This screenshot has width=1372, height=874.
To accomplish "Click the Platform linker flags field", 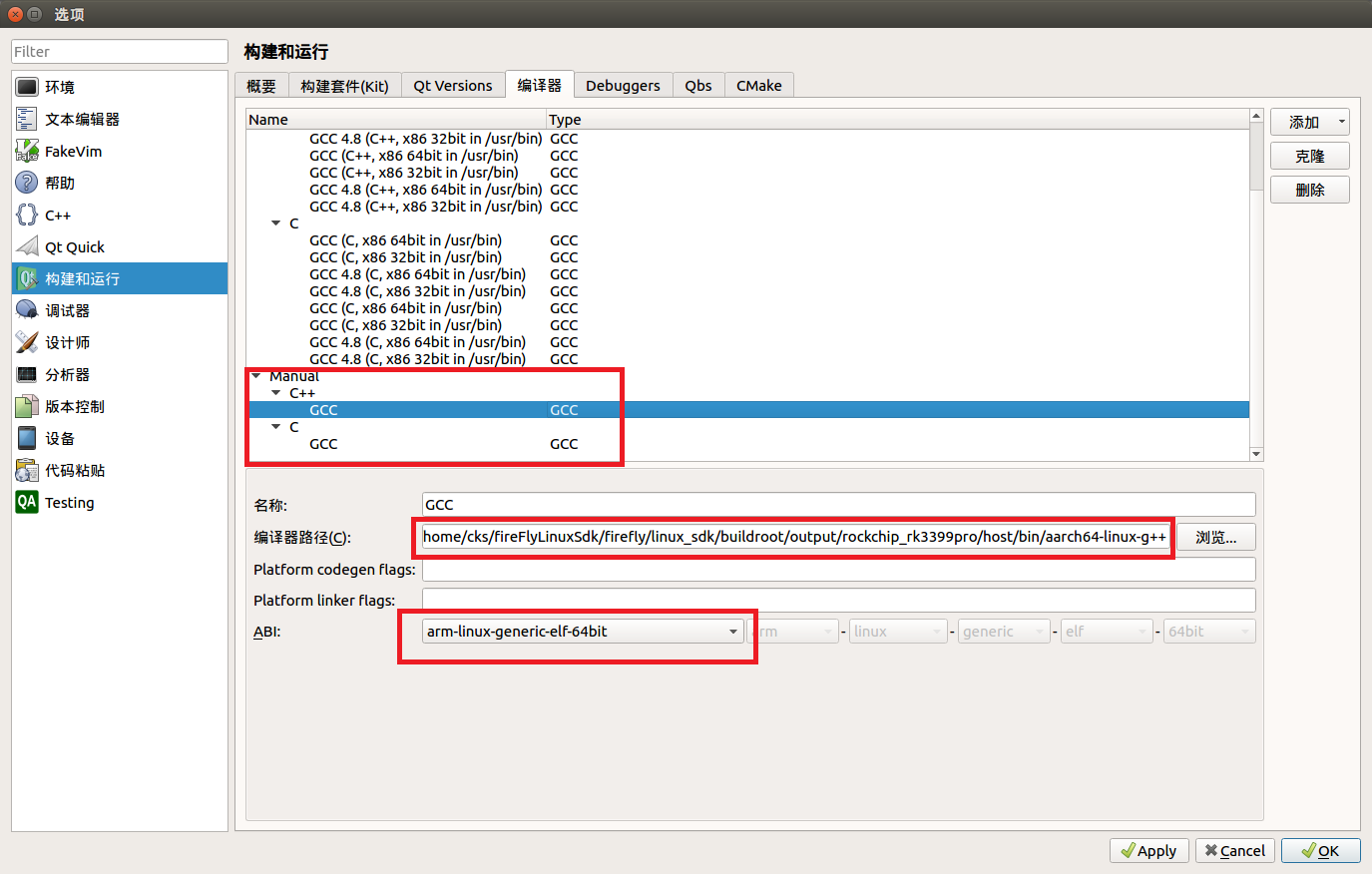I will pyautogui.click(x=838, y=601).
